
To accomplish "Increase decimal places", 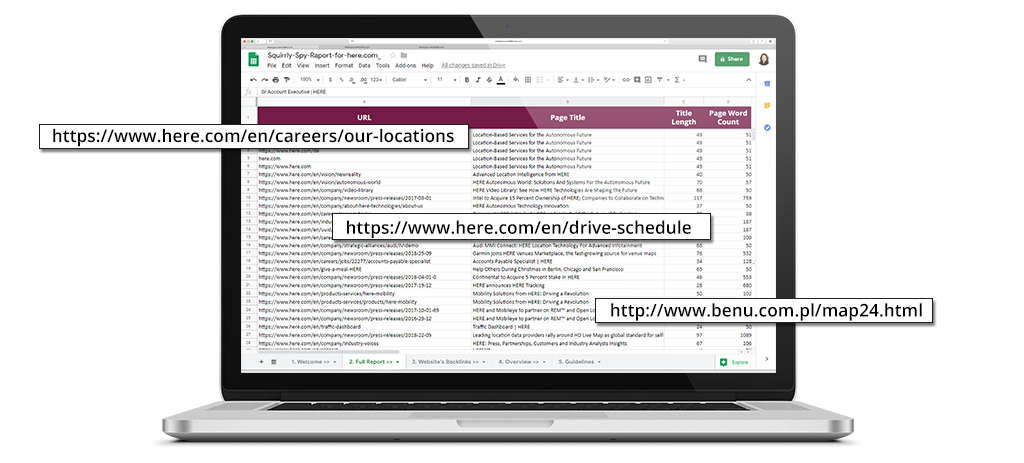I will coord(364,80).
